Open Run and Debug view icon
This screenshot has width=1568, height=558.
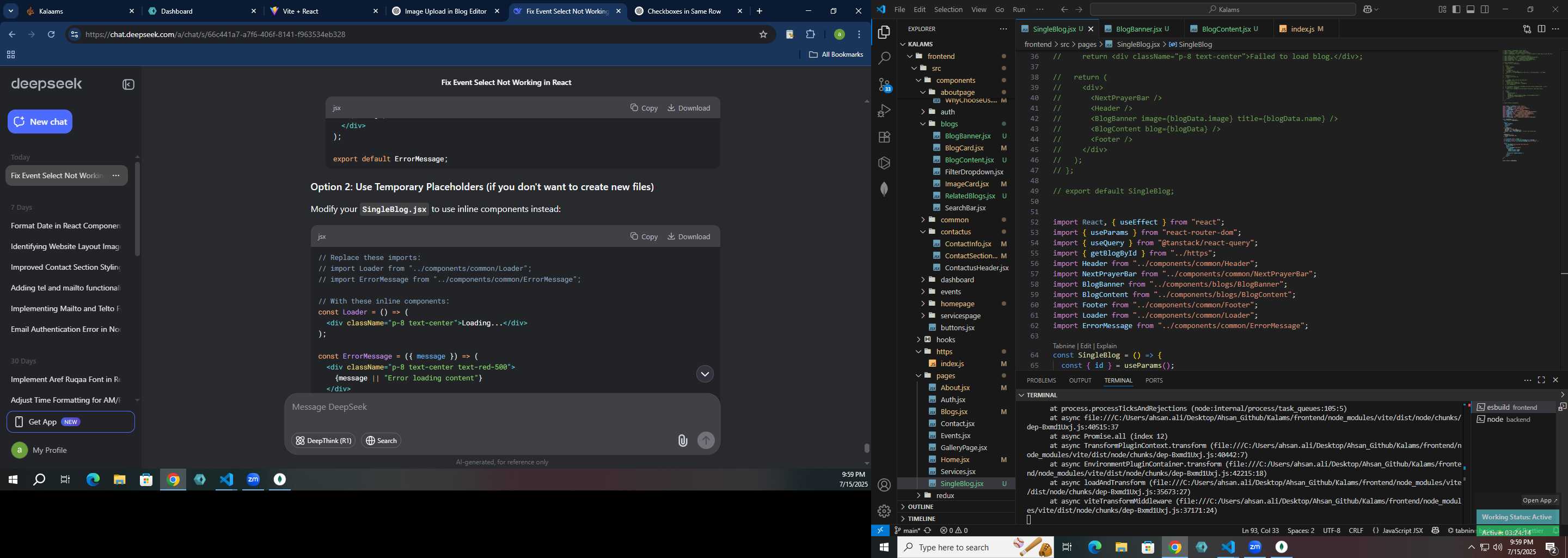pyautogui.click(x=884, y=111)
